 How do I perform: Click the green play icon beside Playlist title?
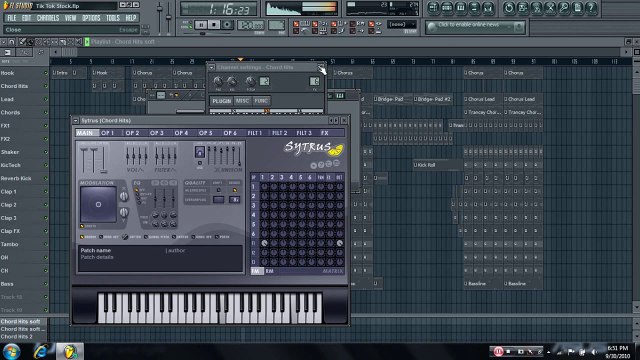(x=87, y=42)
